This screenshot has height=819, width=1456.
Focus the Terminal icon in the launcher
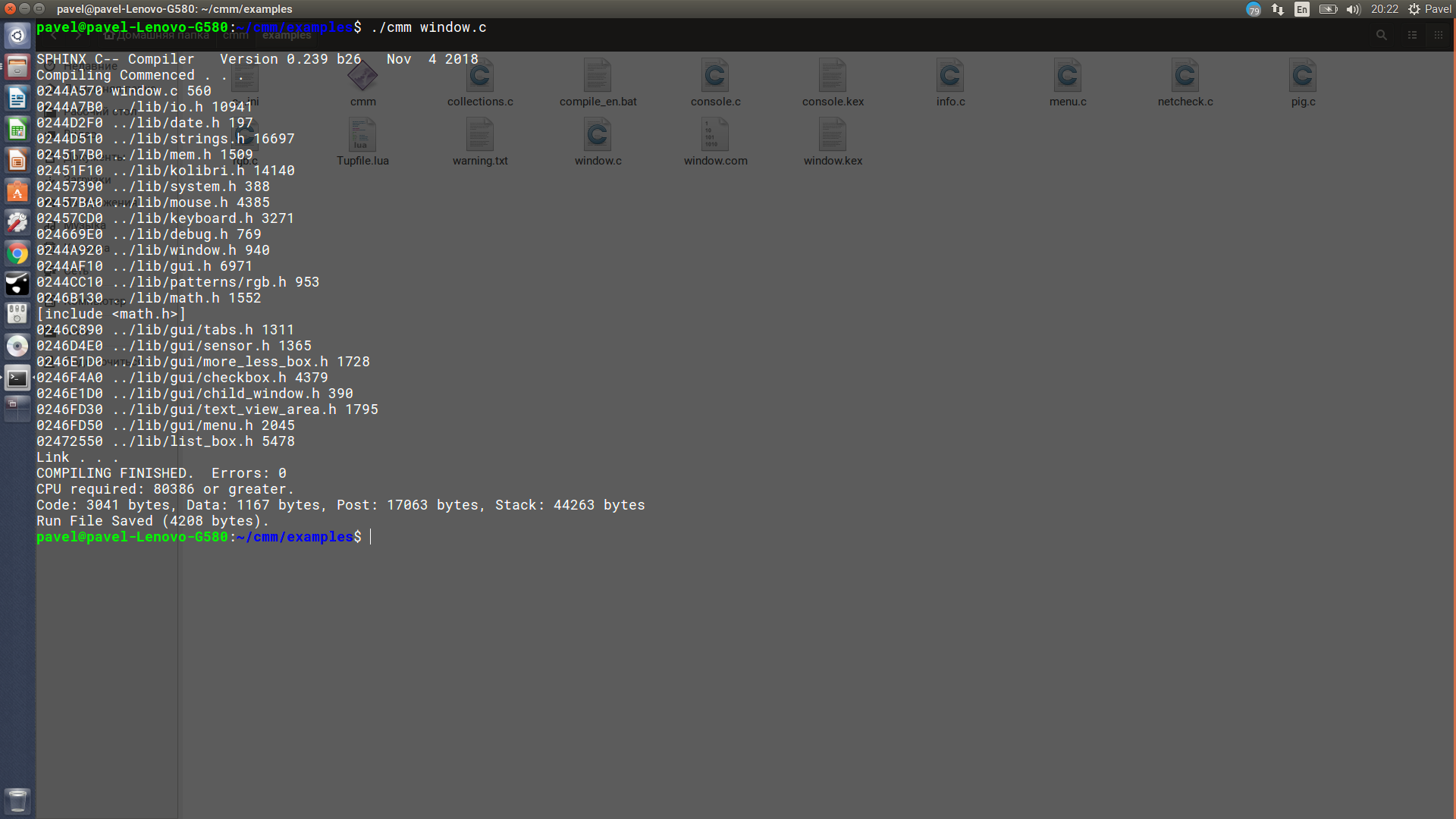tap(17, 378)
